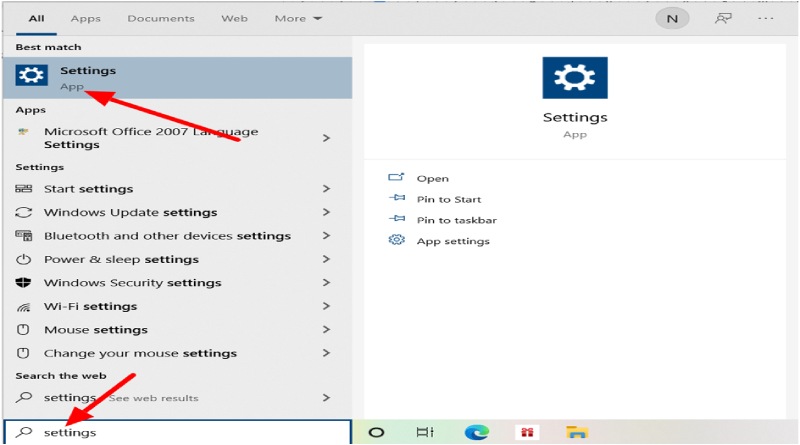Click the search box containing settings

[178, 432]
